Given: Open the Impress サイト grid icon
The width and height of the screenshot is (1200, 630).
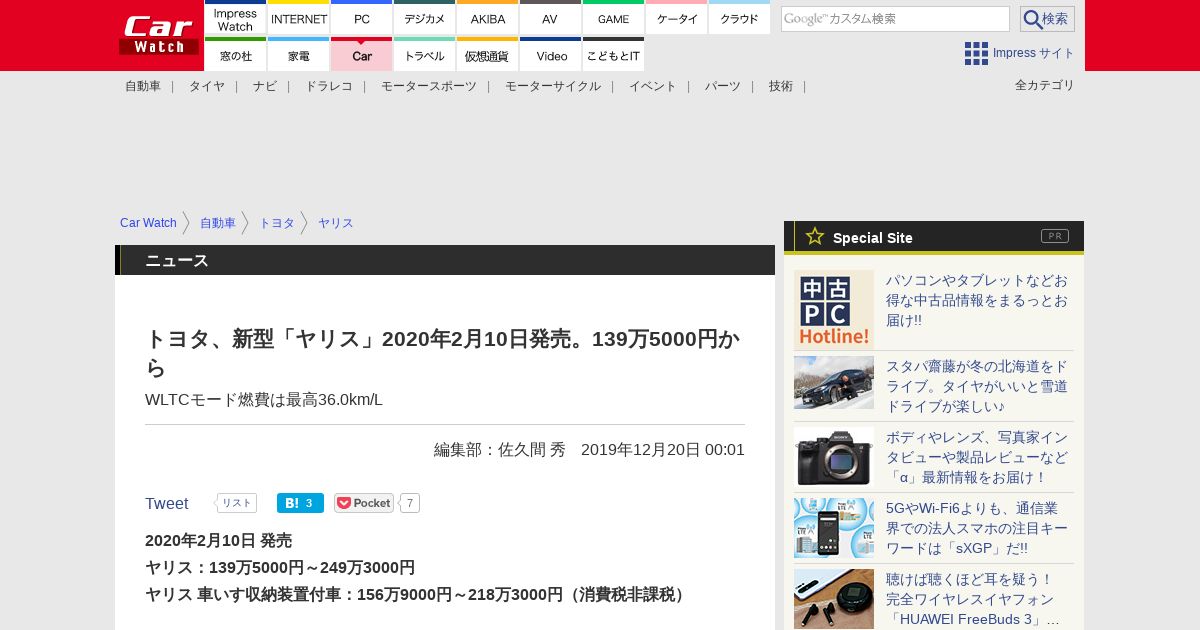Looking at the screenshot, I should pyautogui.click(x=976, y=53).
